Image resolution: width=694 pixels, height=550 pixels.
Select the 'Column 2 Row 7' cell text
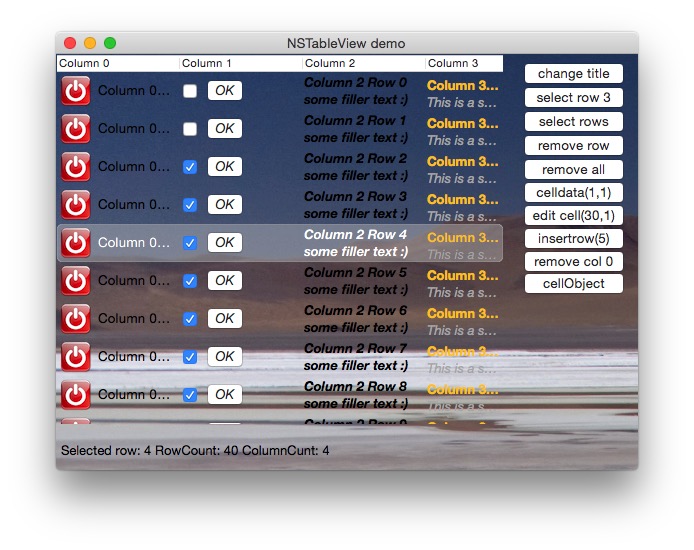coord(355,349)
